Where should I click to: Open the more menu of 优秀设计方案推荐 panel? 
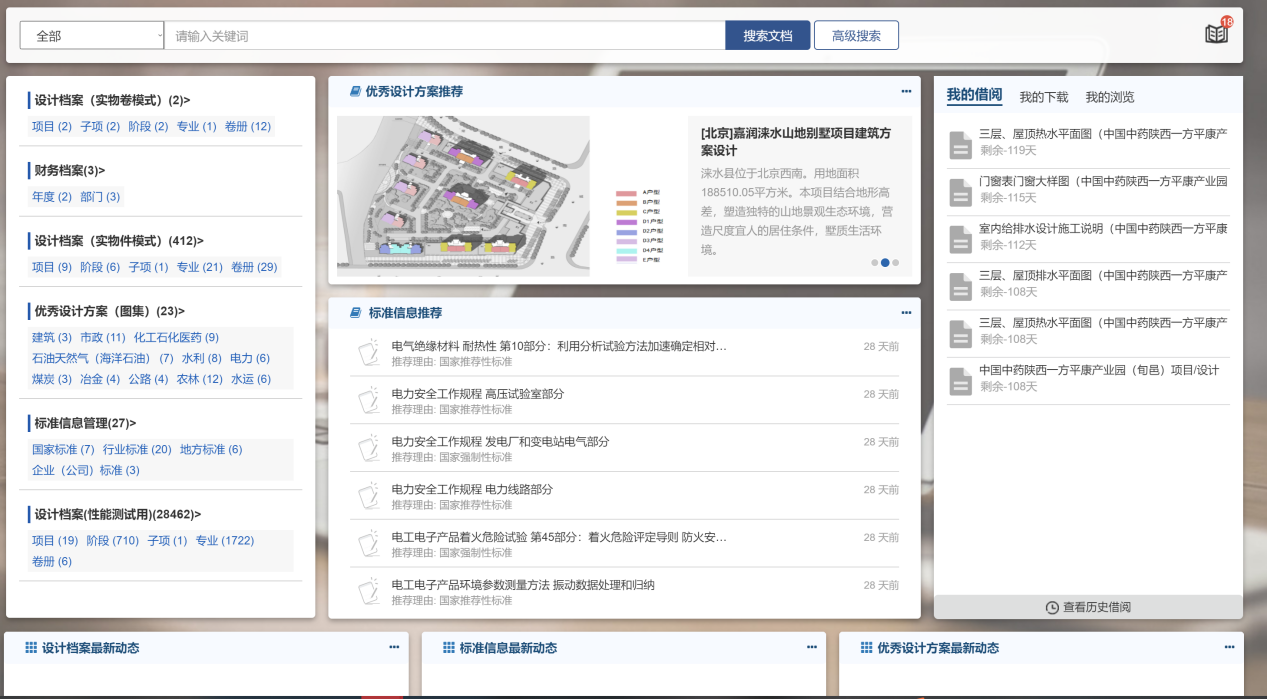906,91
